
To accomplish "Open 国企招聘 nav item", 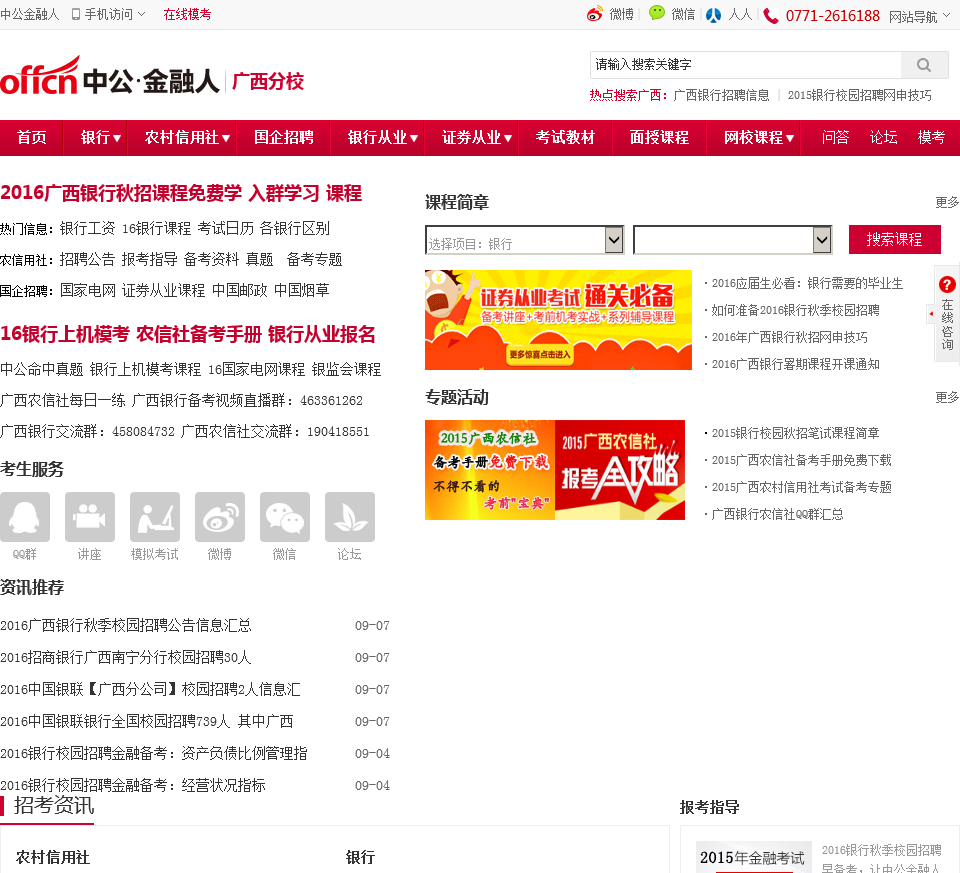I will coord(284,138).
